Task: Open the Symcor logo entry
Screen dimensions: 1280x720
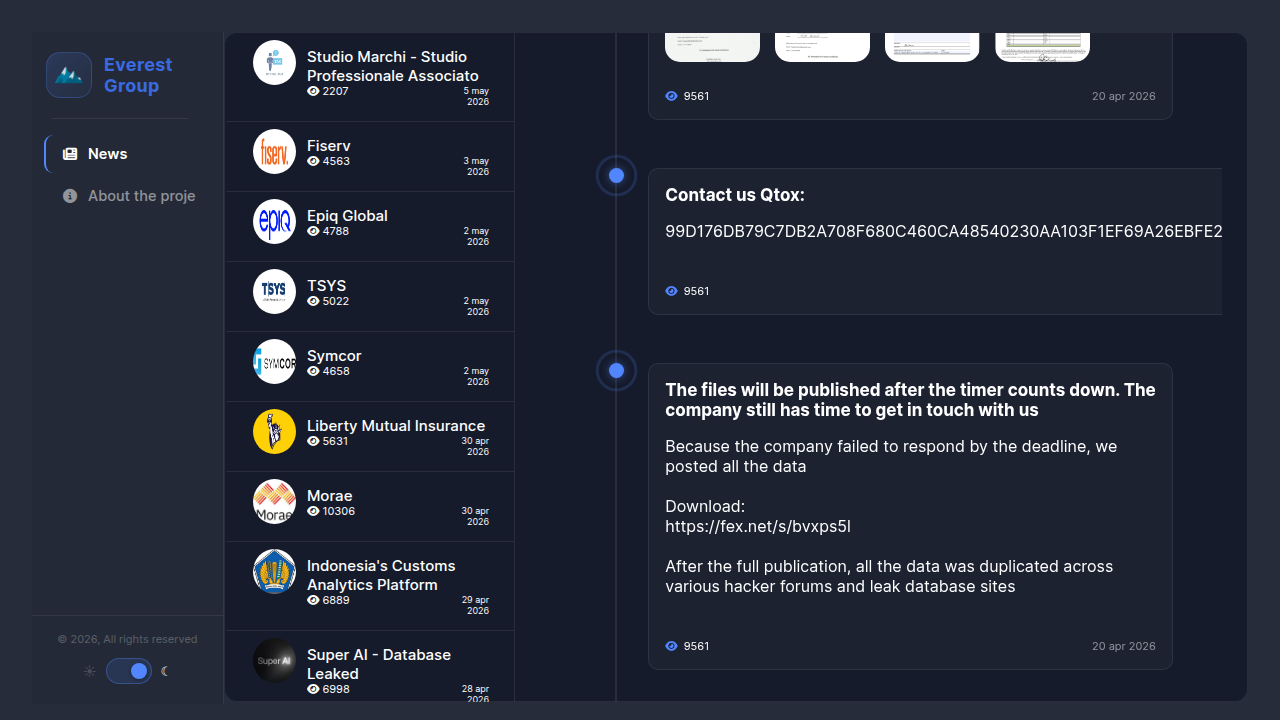Action: pyautogui.click(x=274, y=362)
